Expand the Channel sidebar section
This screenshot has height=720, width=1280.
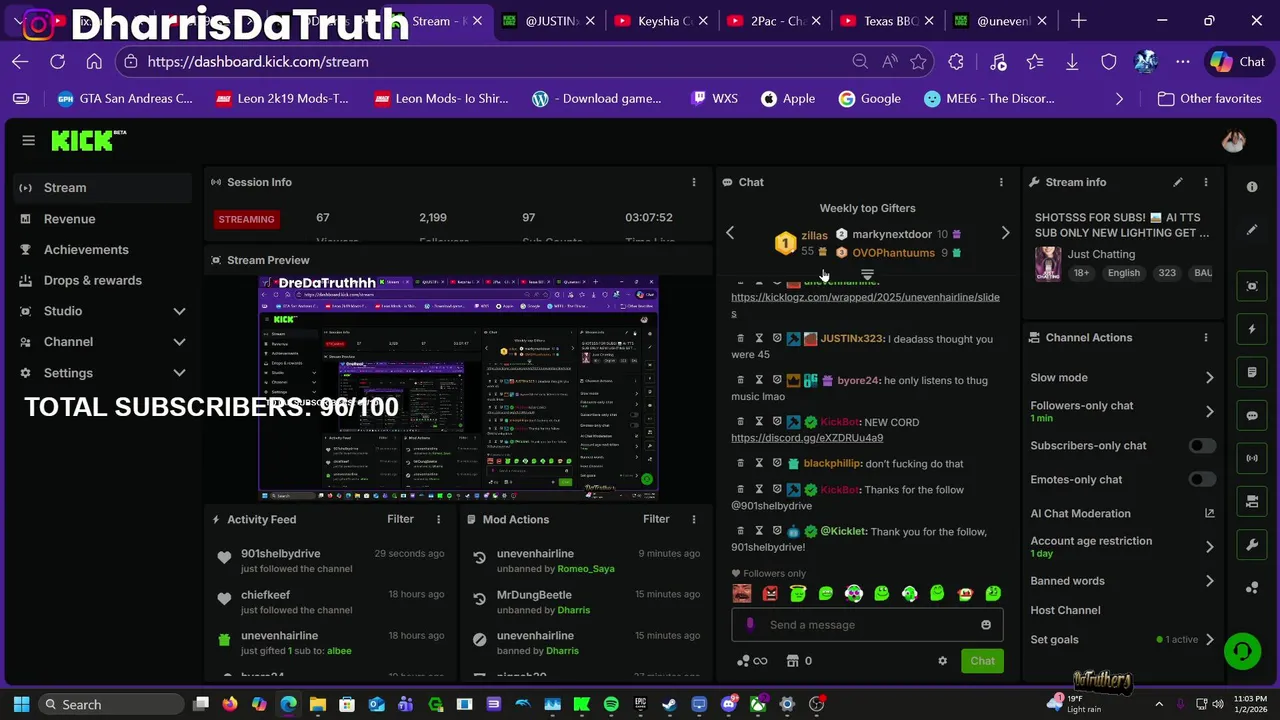click(179, 342)
